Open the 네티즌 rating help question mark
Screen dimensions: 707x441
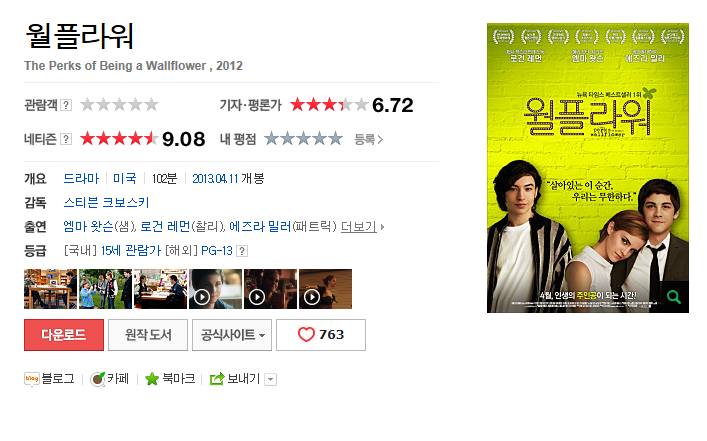(x=66, y=139)
